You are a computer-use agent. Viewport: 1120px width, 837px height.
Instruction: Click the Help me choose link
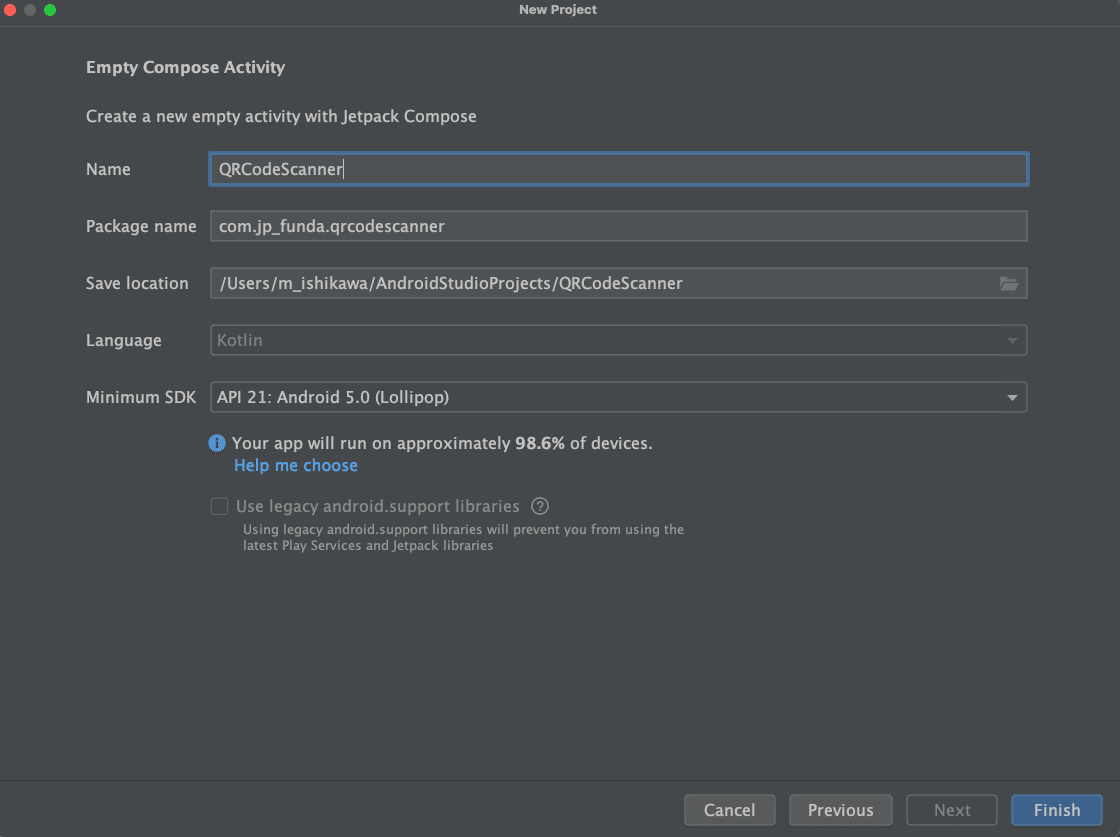pos(295,465)
